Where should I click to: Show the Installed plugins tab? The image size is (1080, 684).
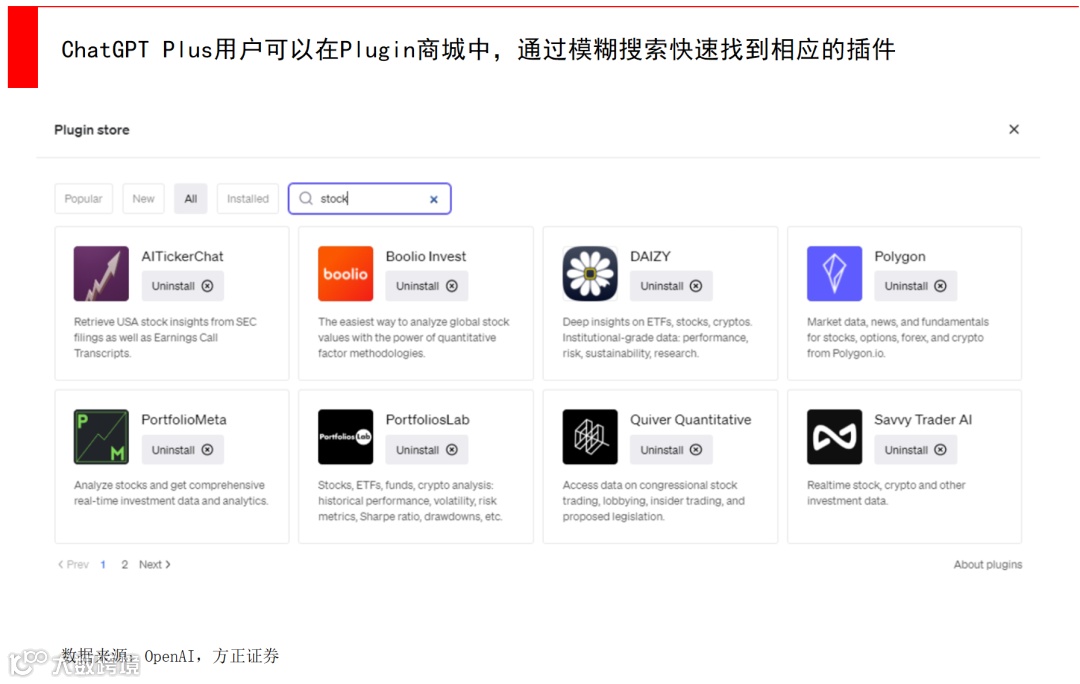click(x=248, y=198)
